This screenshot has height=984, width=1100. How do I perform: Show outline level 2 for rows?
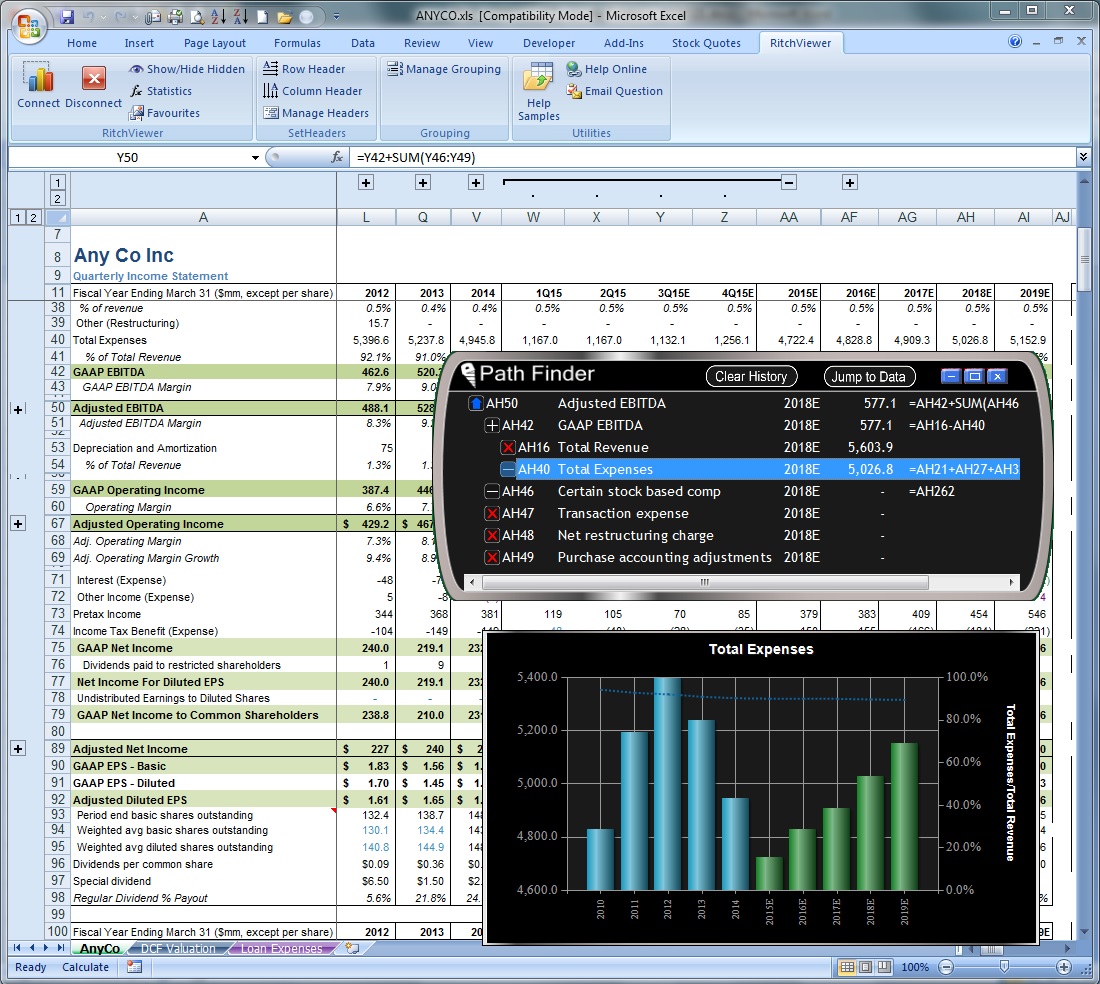tap(33, 217)
